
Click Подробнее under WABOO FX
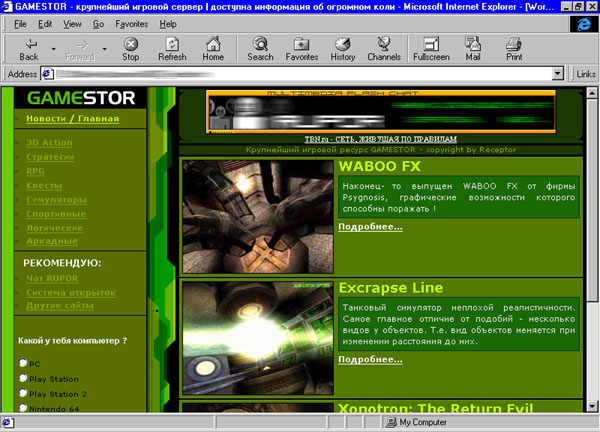370,227
